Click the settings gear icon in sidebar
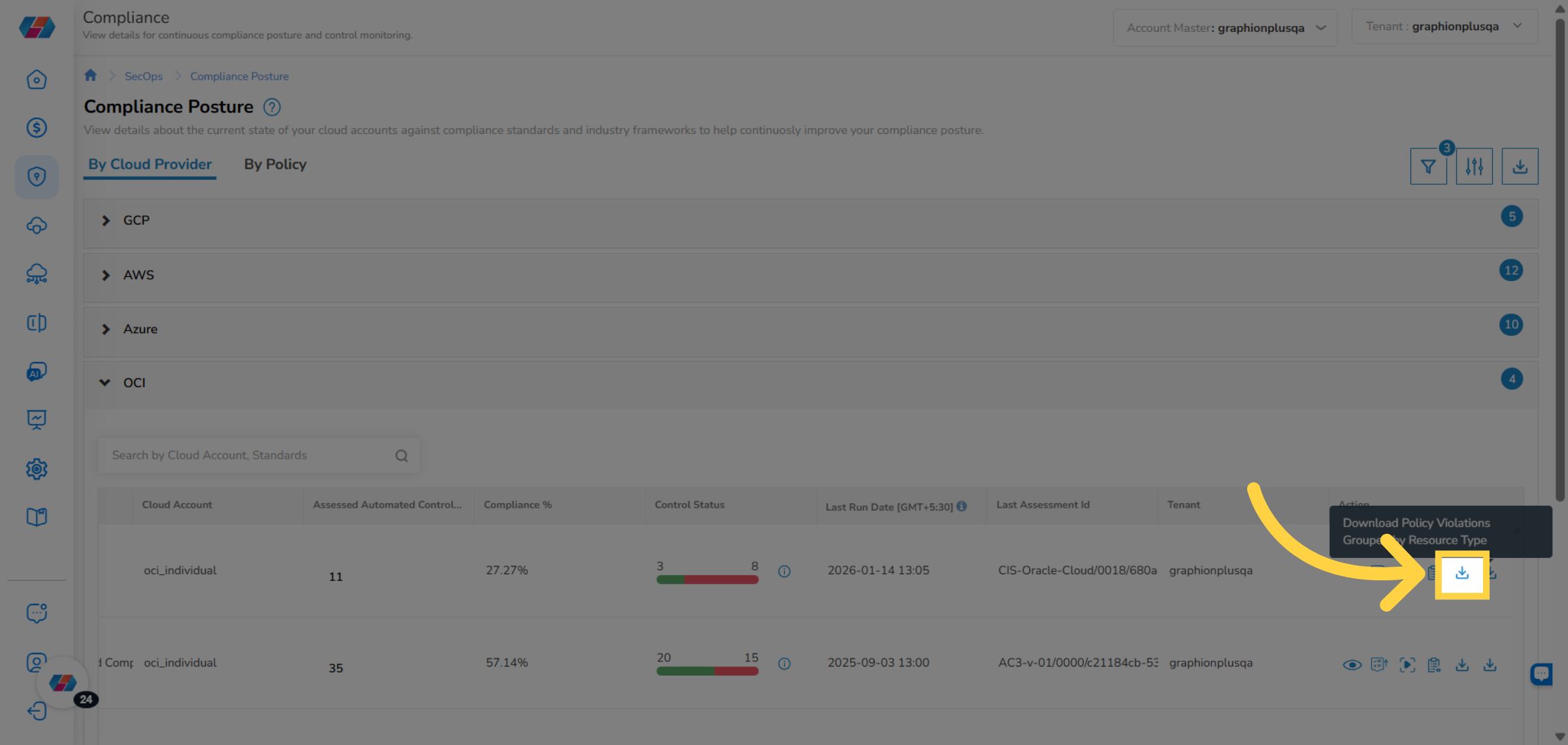 coord(37,469)
